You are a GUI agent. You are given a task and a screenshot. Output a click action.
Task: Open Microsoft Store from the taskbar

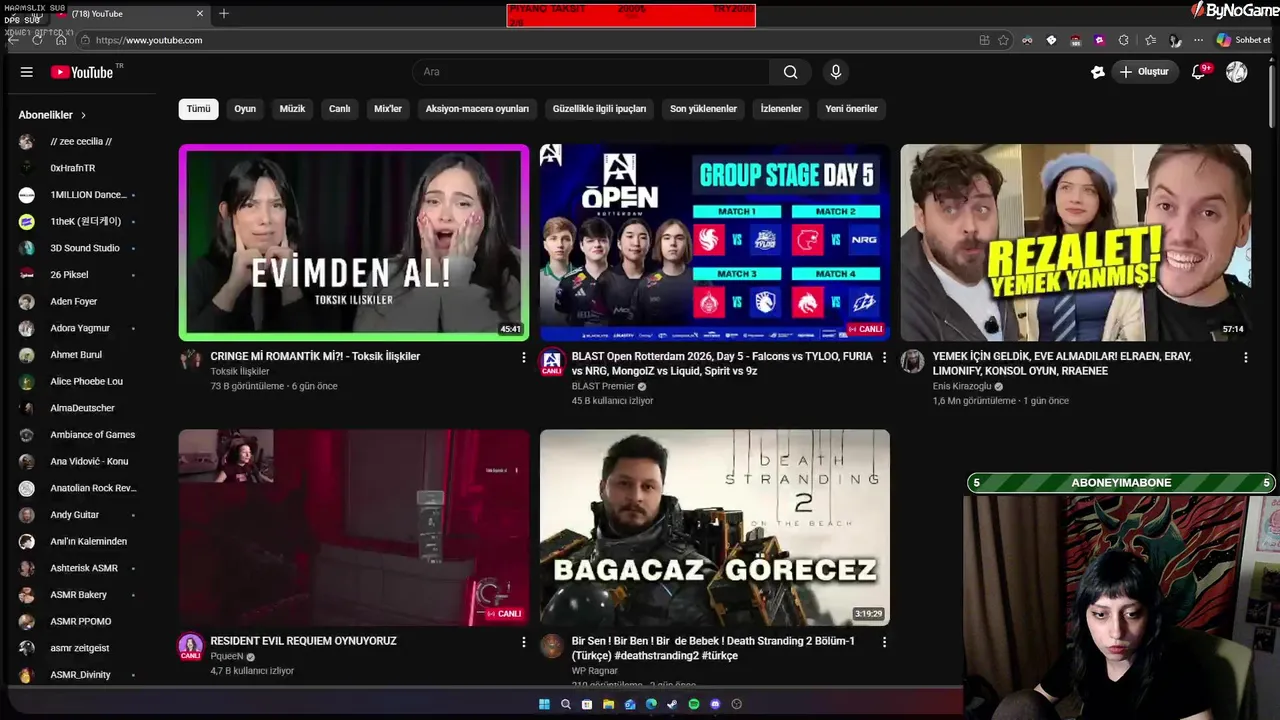tap(587, 704)
